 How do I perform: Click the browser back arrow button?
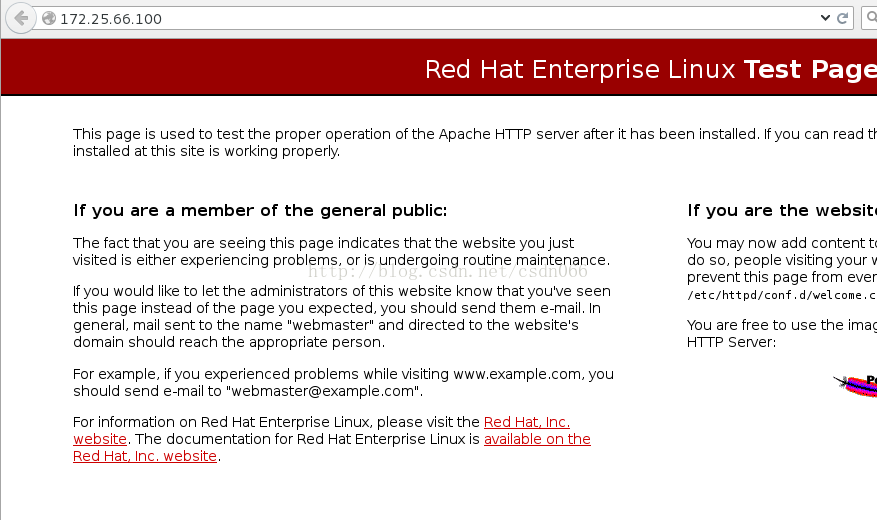click(21, 18)
